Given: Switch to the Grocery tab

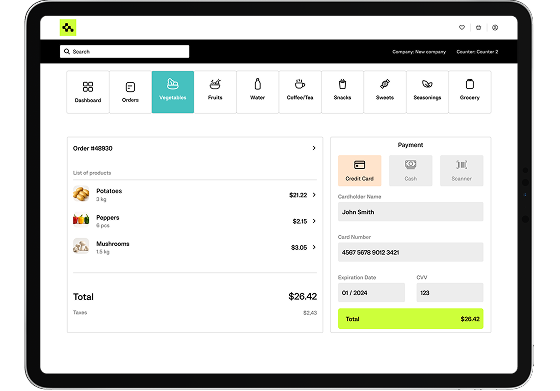Looking at the screenshot, I should pyautogui.click(x=470, y=92).
